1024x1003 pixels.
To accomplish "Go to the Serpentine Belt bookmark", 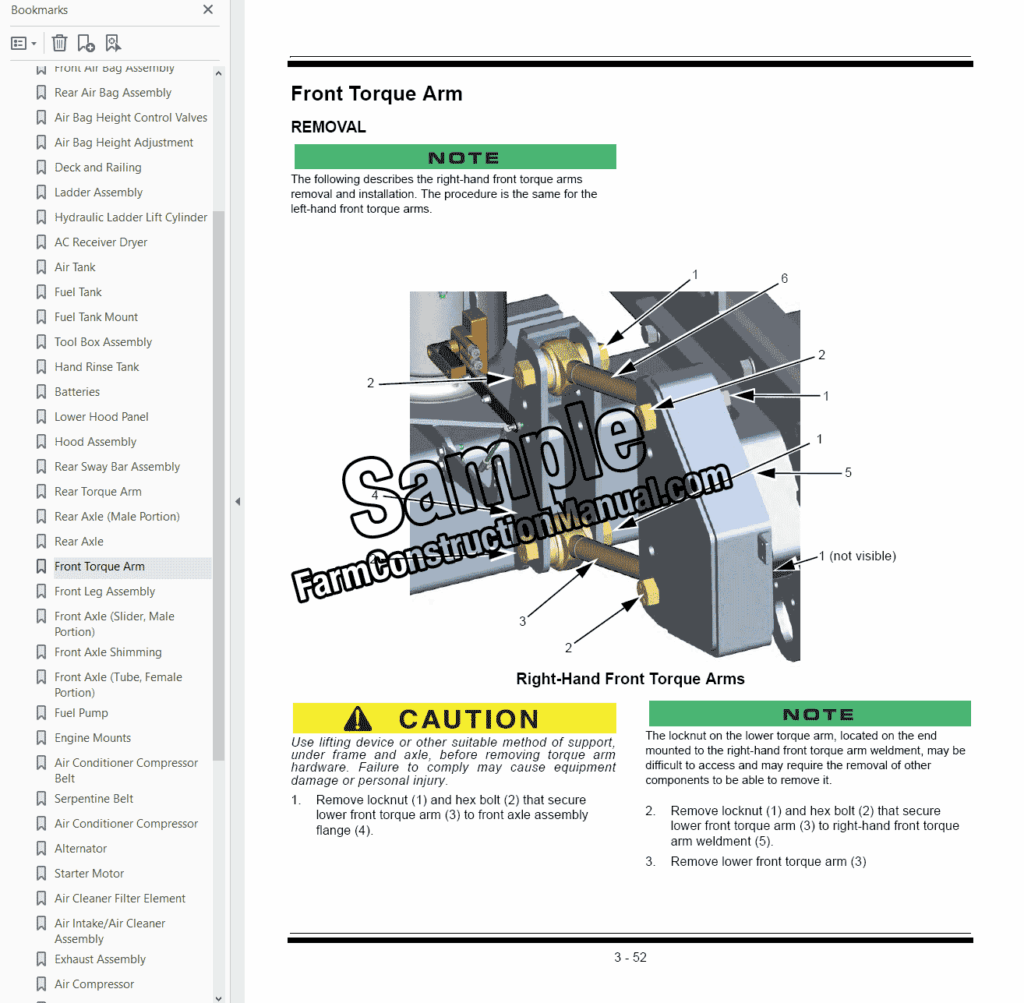I will [93, 799].
